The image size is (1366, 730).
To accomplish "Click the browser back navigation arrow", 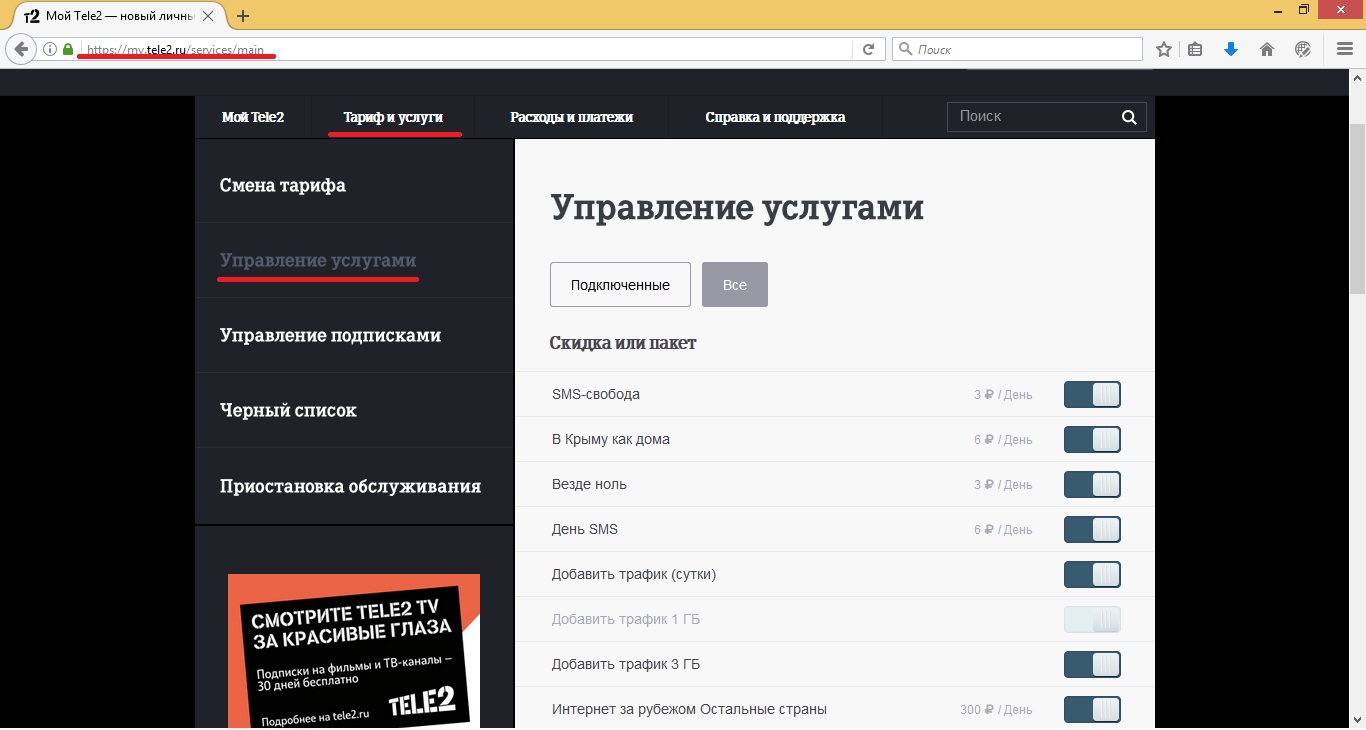I will tap(20, 48).
